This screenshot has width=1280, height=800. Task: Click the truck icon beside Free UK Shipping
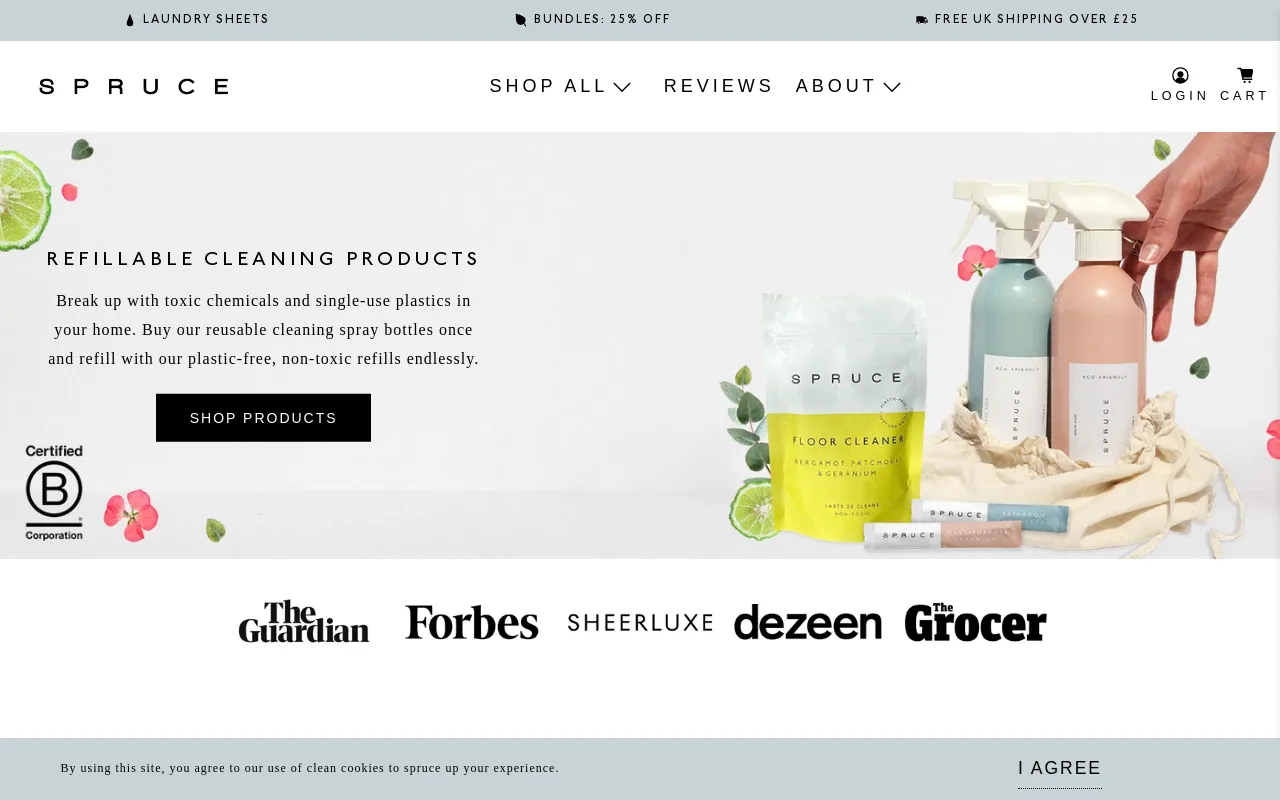(x=922, y=20)
